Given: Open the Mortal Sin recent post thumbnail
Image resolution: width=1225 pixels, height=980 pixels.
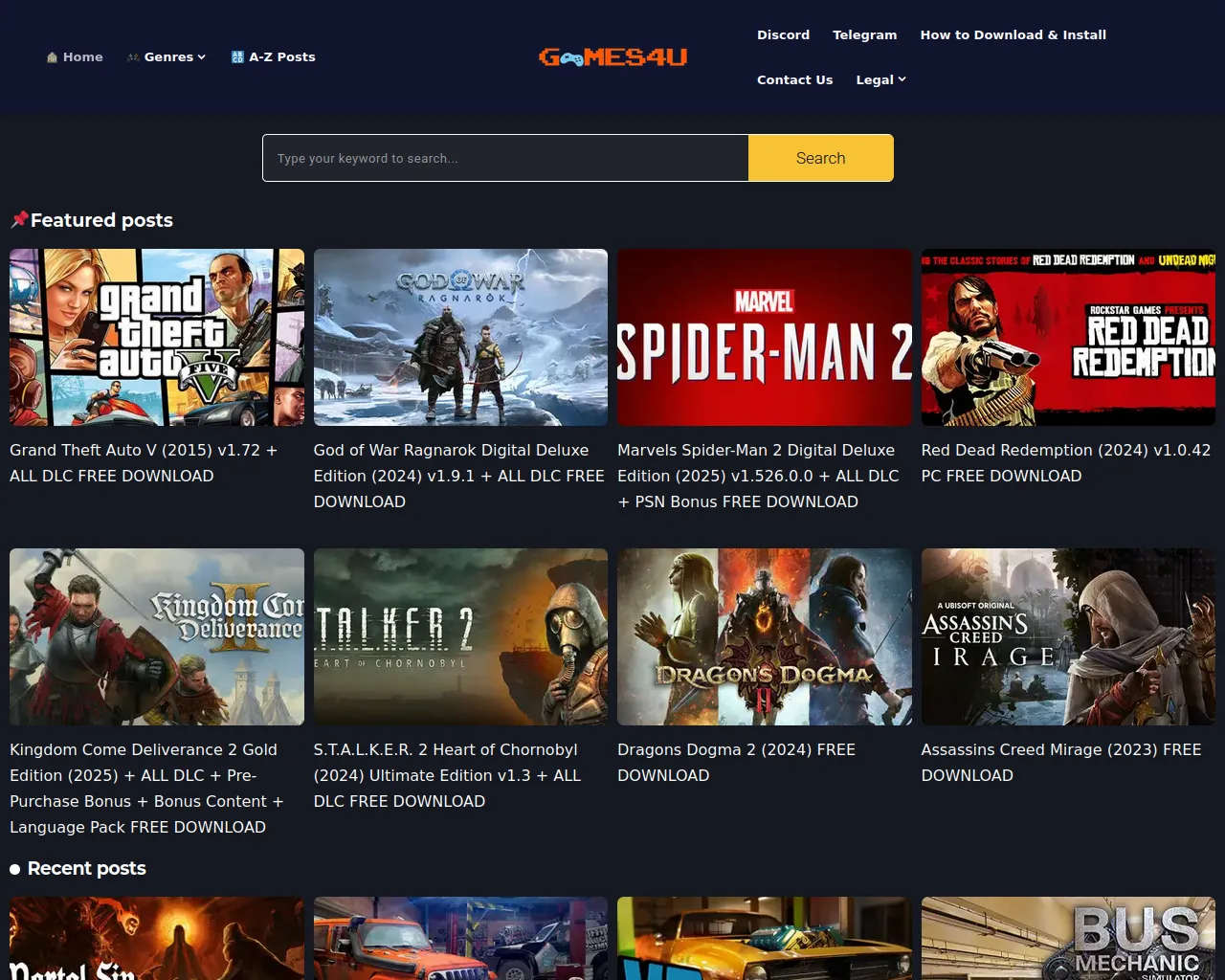Looking at the screenshot, I should [x=157, y=938].
